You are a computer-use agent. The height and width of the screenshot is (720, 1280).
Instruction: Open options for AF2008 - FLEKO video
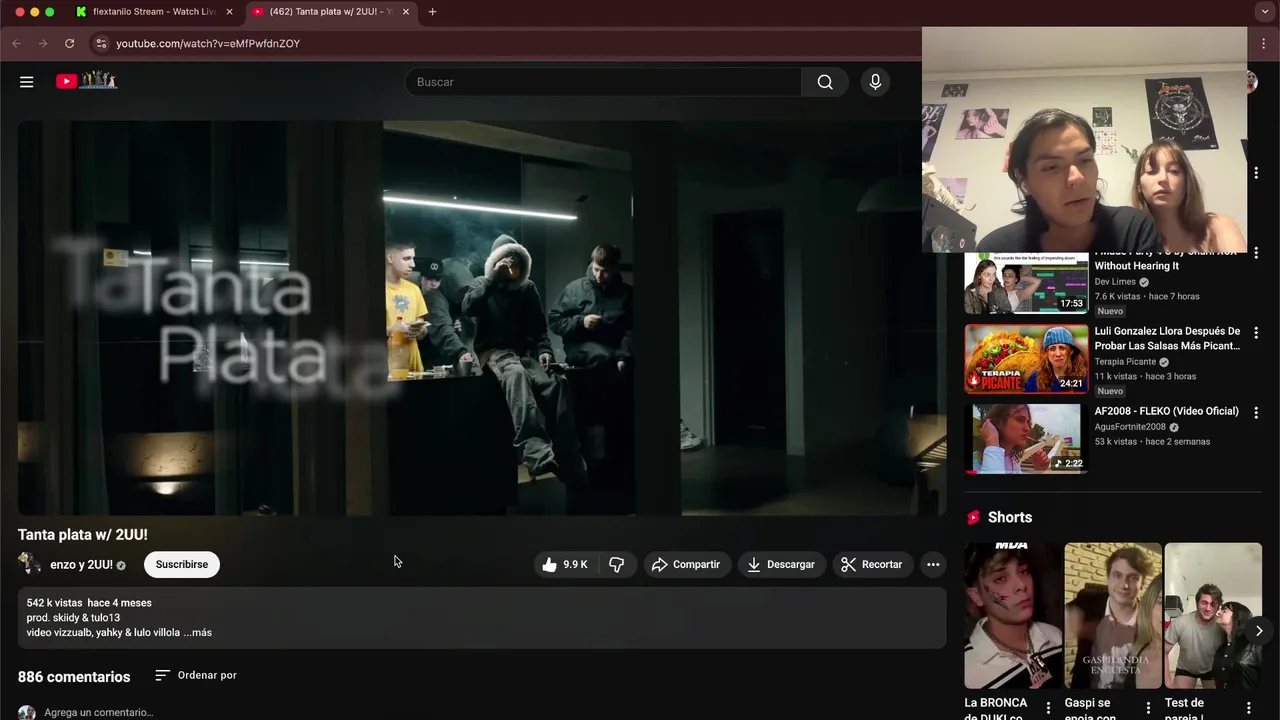point(1256,412)
